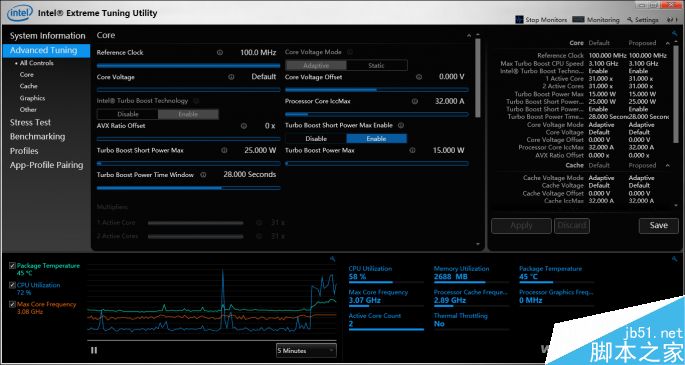Viewport: 685px width, 365px height.
Task: Open the AVX Ratio Offset info icon
Action: click(244, 126)
